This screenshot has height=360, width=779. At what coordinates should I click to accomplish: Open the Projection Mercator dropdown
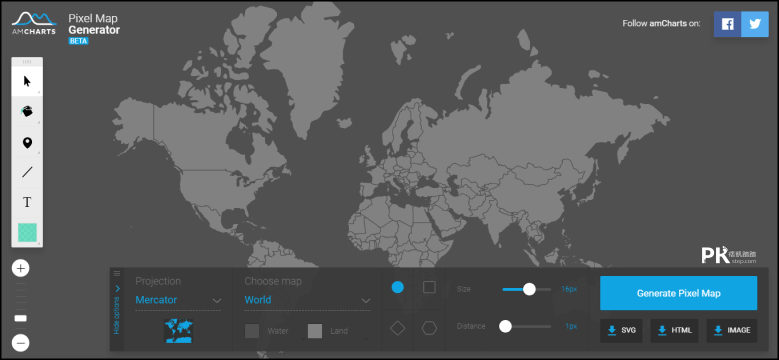[x=178, y=300]
